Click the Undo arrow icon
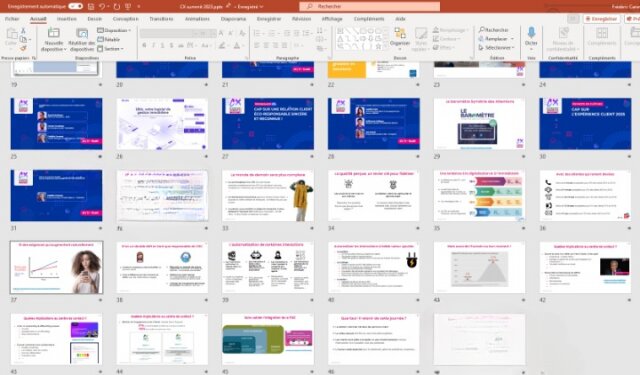Screen dimensions: 640x375 tap(102, 7)
